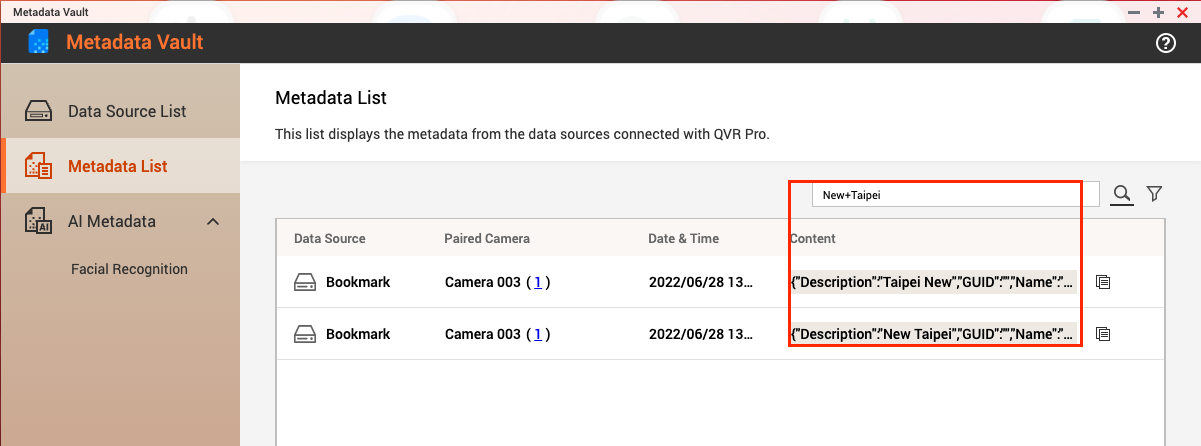Click the drive icon in the first Bookmark row
Screen dimensions: 1201x446
click(305, 283)
